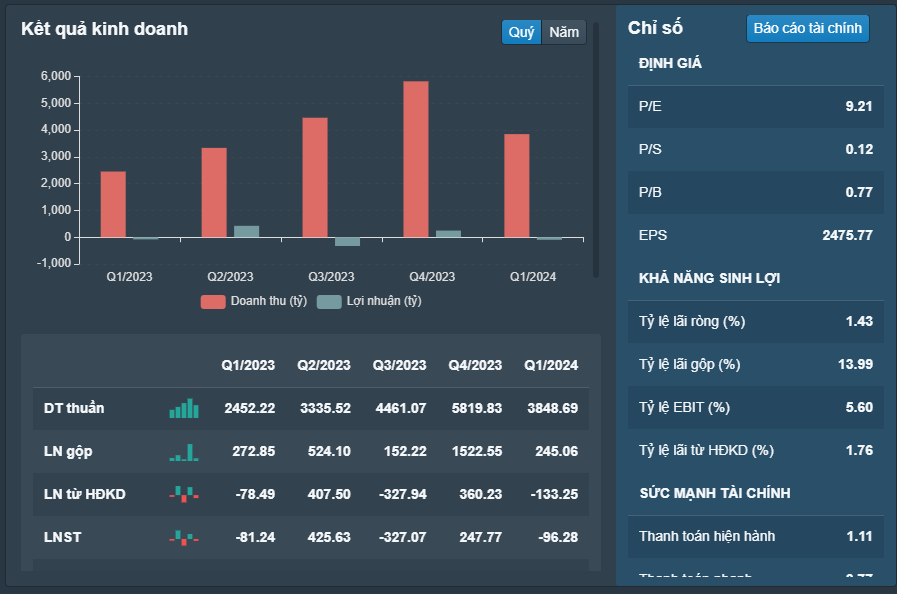
Task: Switch to the Quý view
Action: [x=521, y=32]
